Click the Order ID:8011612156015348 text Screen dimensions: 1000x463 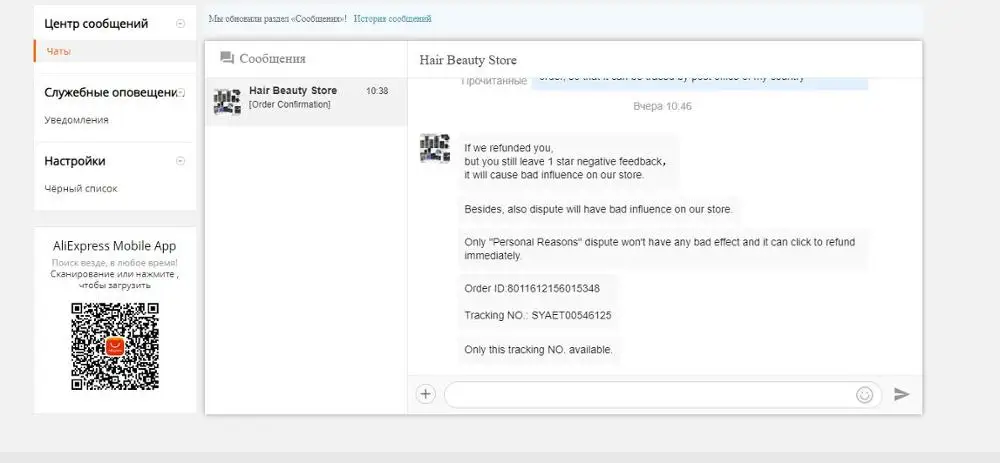[x=532, y=288]
